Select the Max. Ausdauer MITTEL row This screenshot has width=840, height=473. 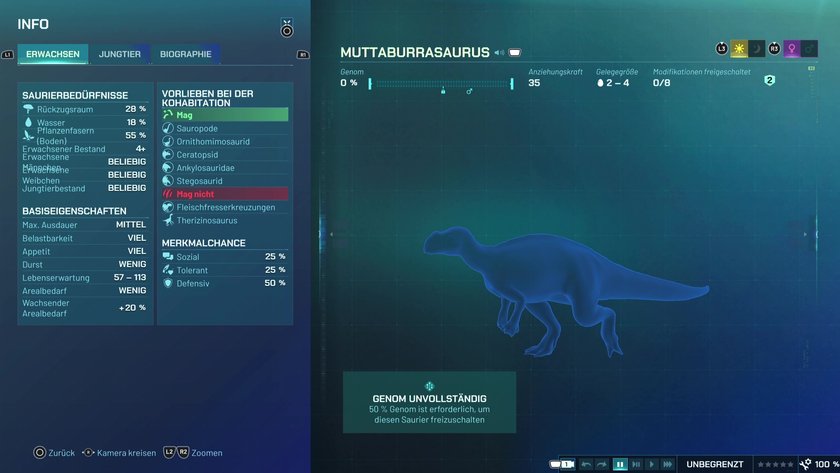click(85, 225)
